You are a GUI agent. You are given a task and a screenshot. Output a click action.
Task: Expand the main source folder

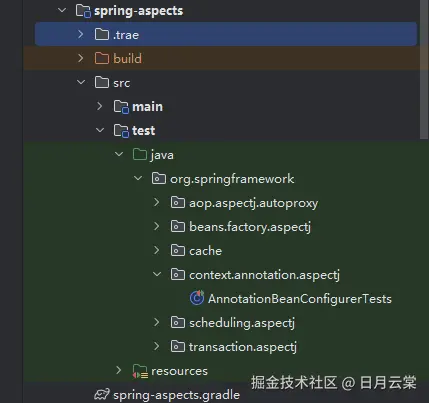point(100,106)
